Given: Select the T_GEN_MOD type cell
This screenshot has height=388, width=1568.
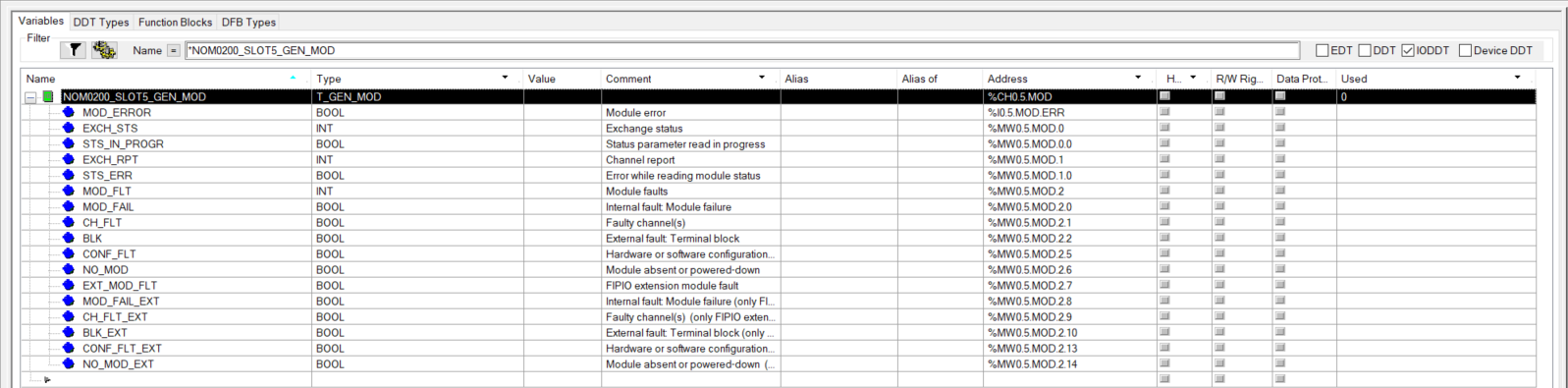Looking at the screenshot, I should coord(417,97).
